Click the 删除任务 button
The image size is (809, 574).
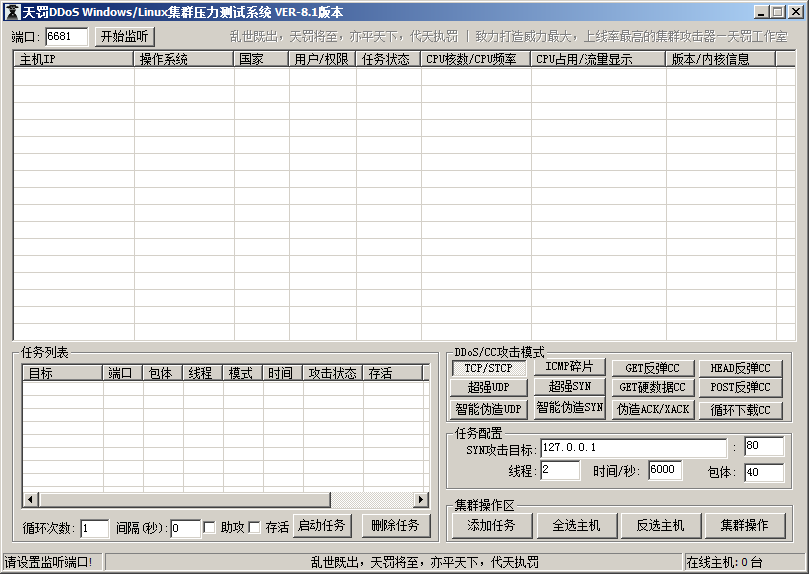coord(395,526)
